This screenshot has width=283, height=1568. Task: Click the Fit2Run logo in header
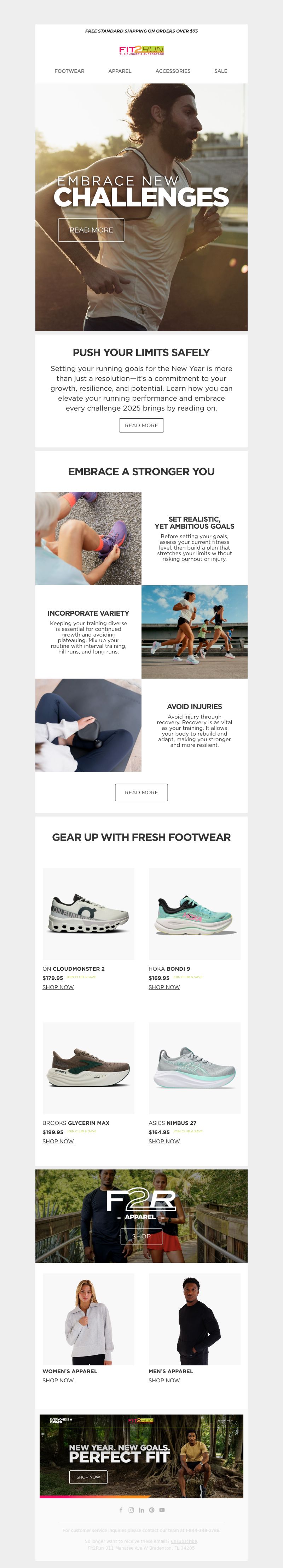(141, 50)
